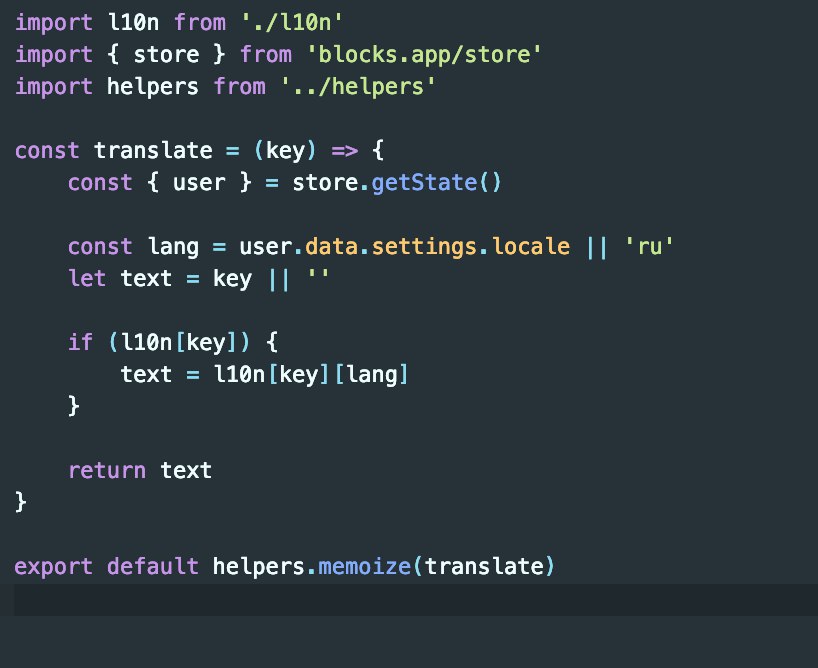Click the 'ru' default locale string

click(x=649, y=246)
